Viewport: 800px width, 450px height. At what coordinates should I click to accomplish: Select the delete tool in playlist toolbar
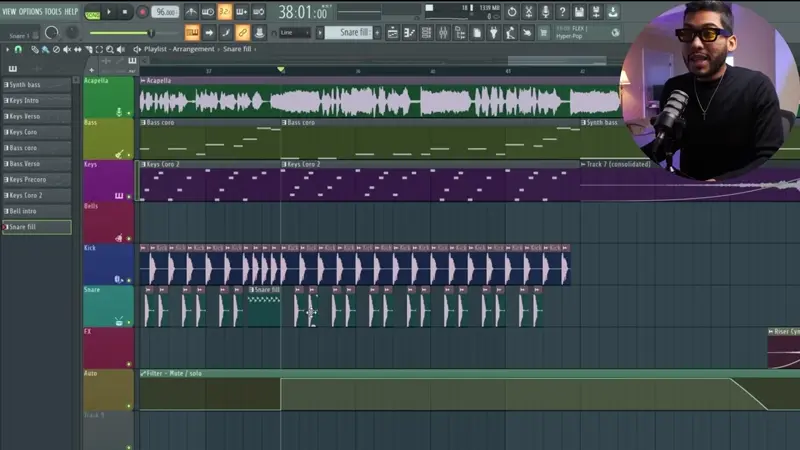pos(56,49)
